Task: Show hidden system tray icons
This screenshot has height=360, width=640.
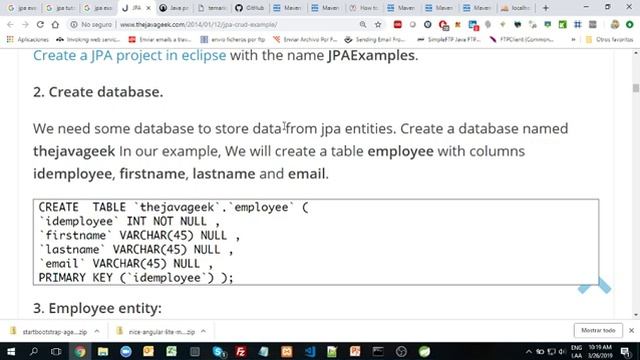Action: coord(529,351)
